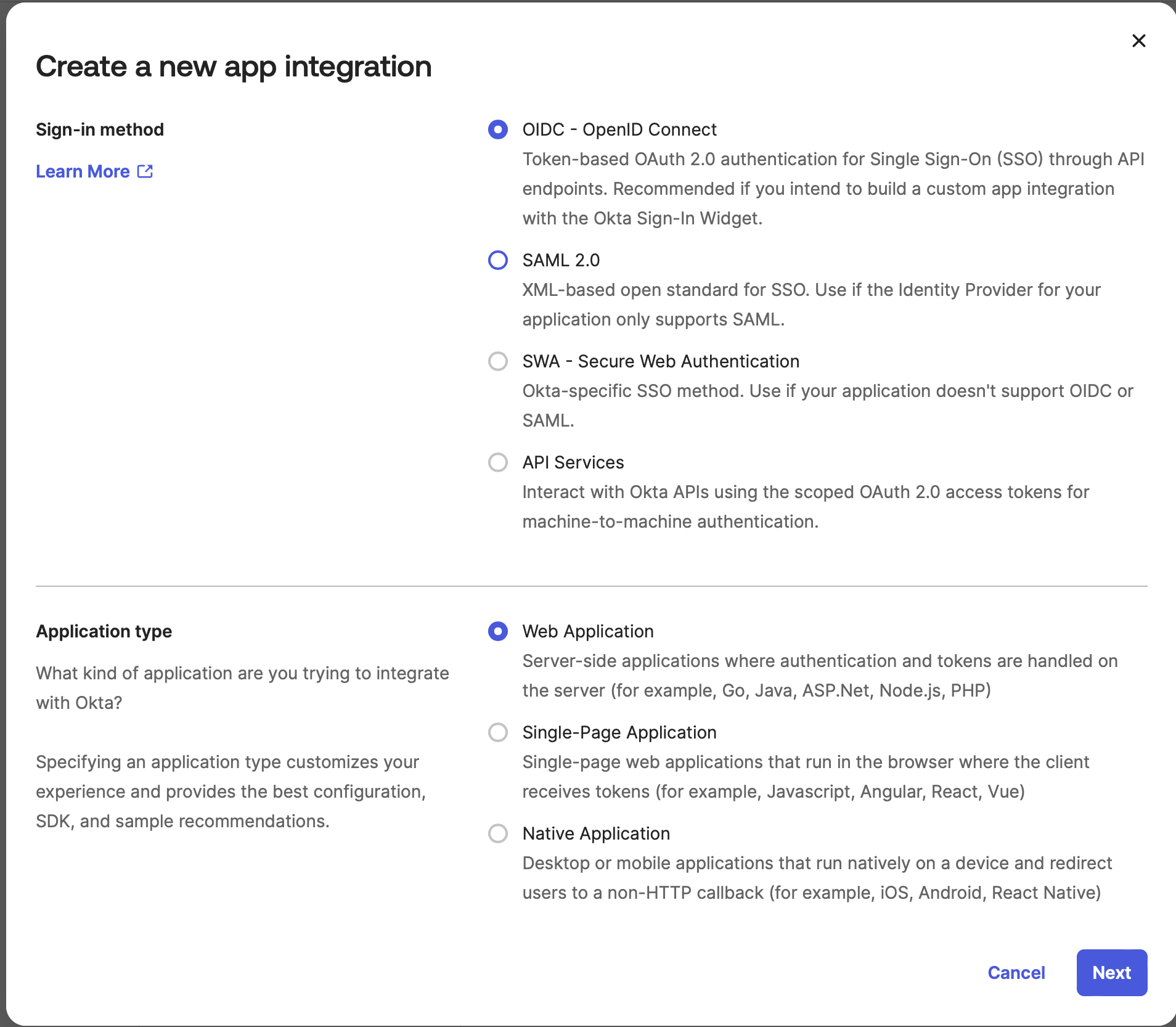The image size is (1176, 1027).
Task: Click the Web Application label text
Action: point(587,631)
